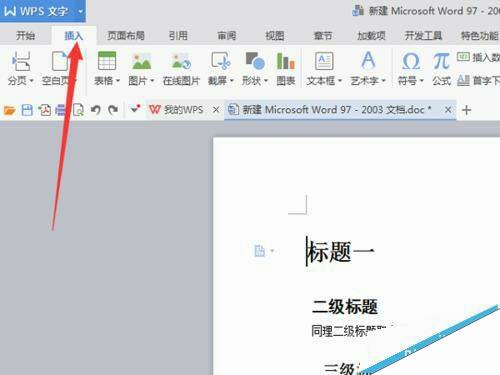500x375 pixels.
Task: Expand the 表格 dropdown arrow
Action: click(x=118, y=81)
